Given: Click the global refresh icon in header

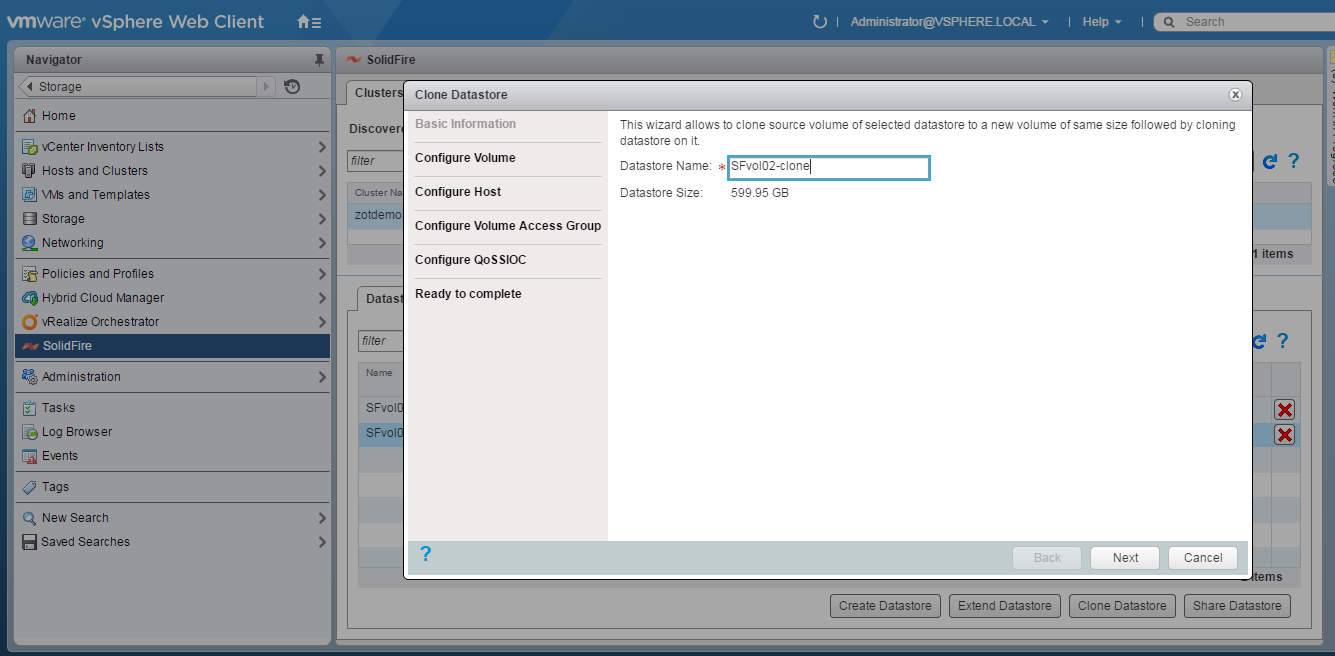Looking at the screenshot, I should pyautogui.click(x=820, y=21).
